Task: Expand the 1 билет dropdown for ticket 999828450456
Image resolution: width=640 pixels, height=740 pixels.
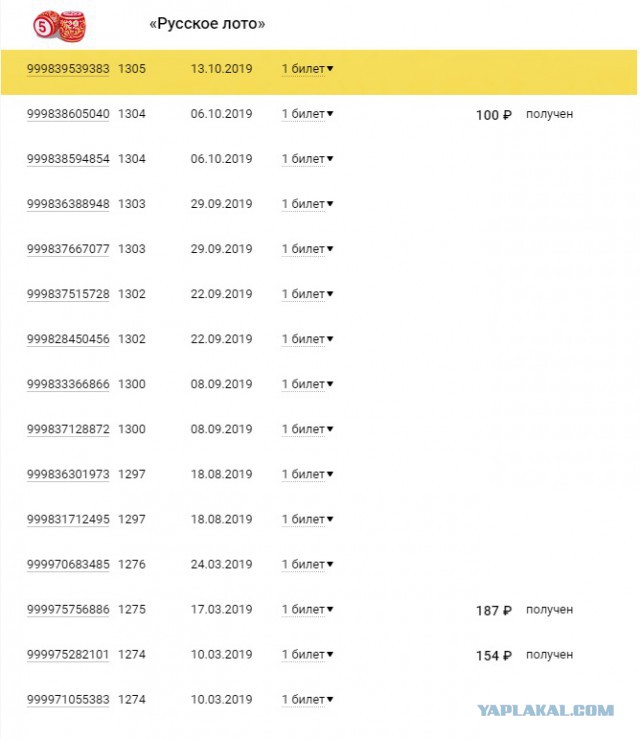Action: (x=307, y=339)
